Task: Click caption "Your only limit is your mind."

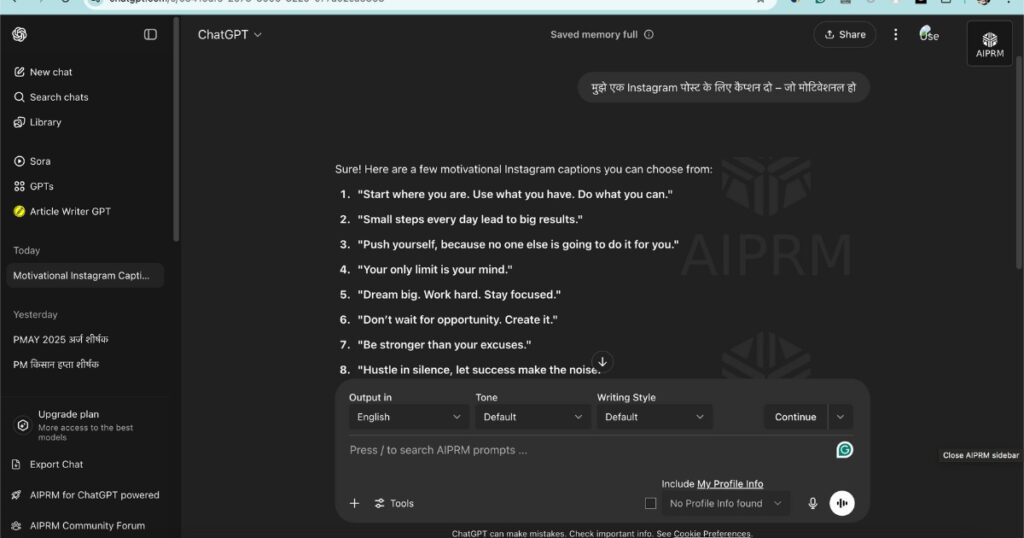Action: pyautogui.click(x=435, y=269)
